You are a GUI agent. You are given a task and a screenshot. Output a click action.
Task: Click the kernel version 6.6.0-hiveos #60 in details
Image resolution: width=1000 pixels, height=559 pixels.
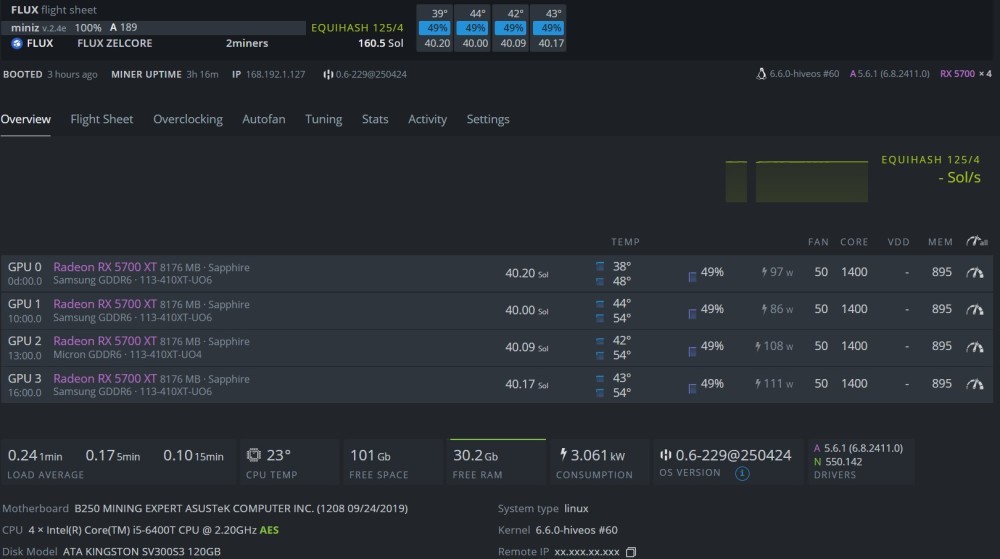[x=577, y=530]
